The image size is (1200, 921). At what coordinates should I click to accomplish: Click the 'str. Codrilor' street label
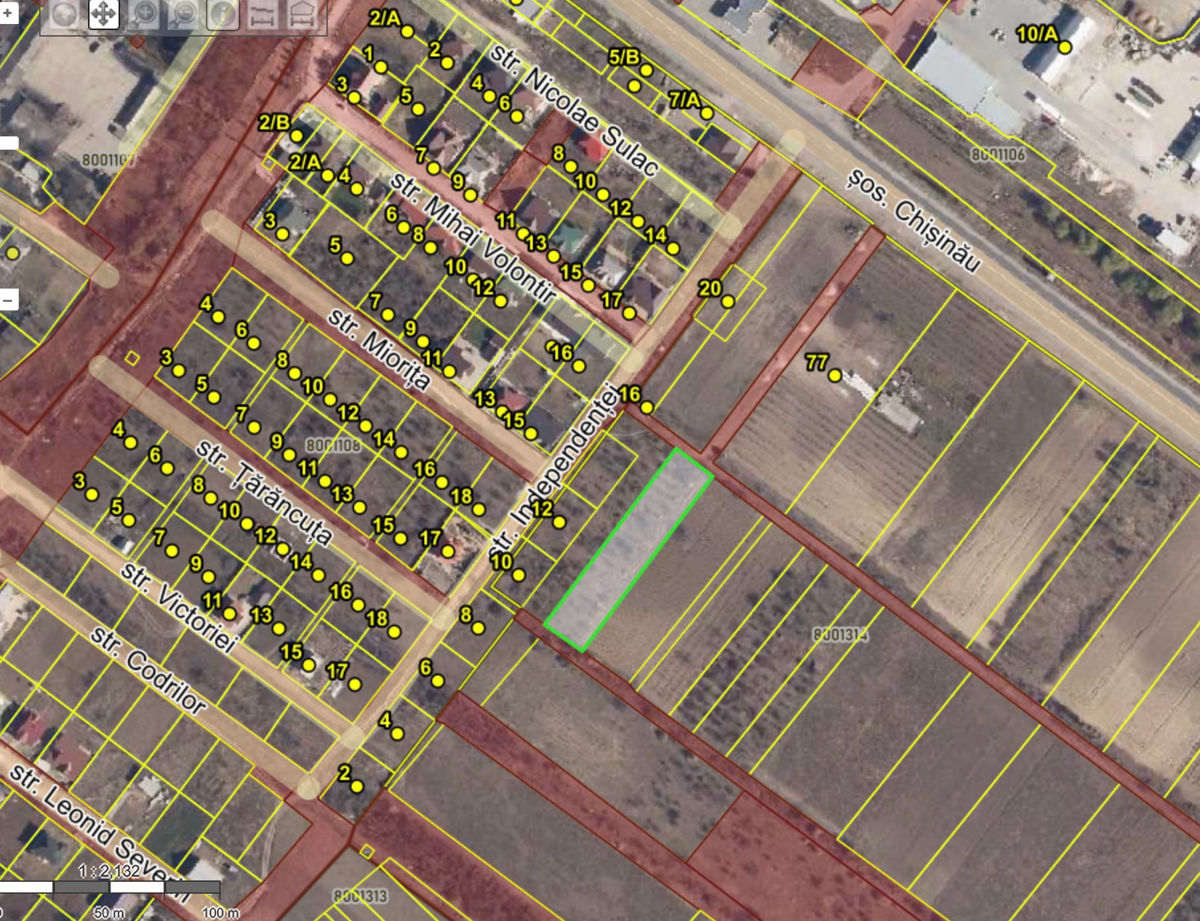(x=148, y=671)
